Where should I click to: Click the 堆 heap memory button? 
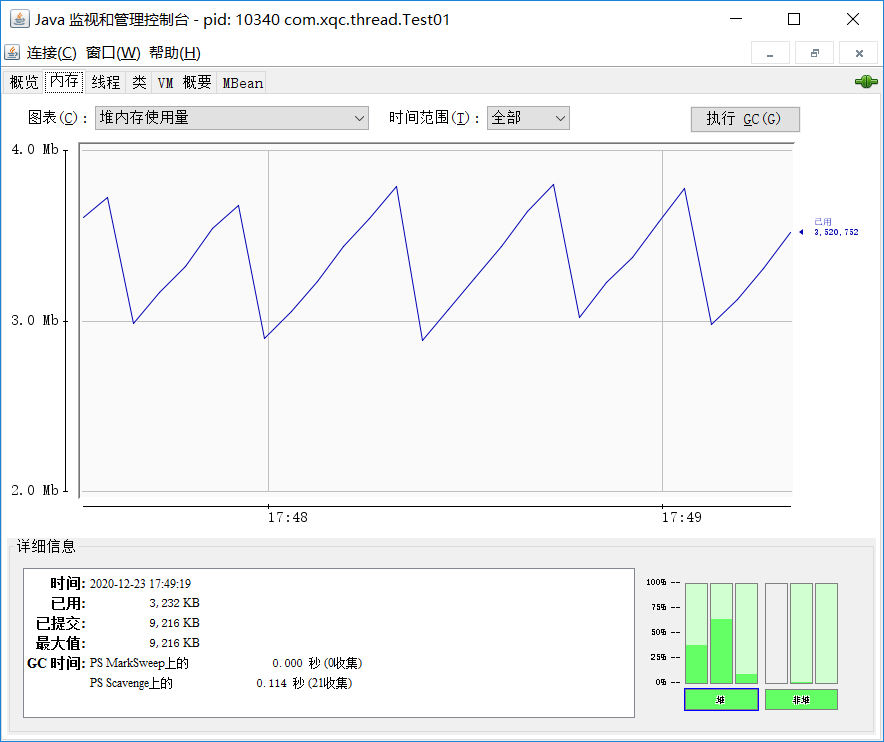coord(721,699)
